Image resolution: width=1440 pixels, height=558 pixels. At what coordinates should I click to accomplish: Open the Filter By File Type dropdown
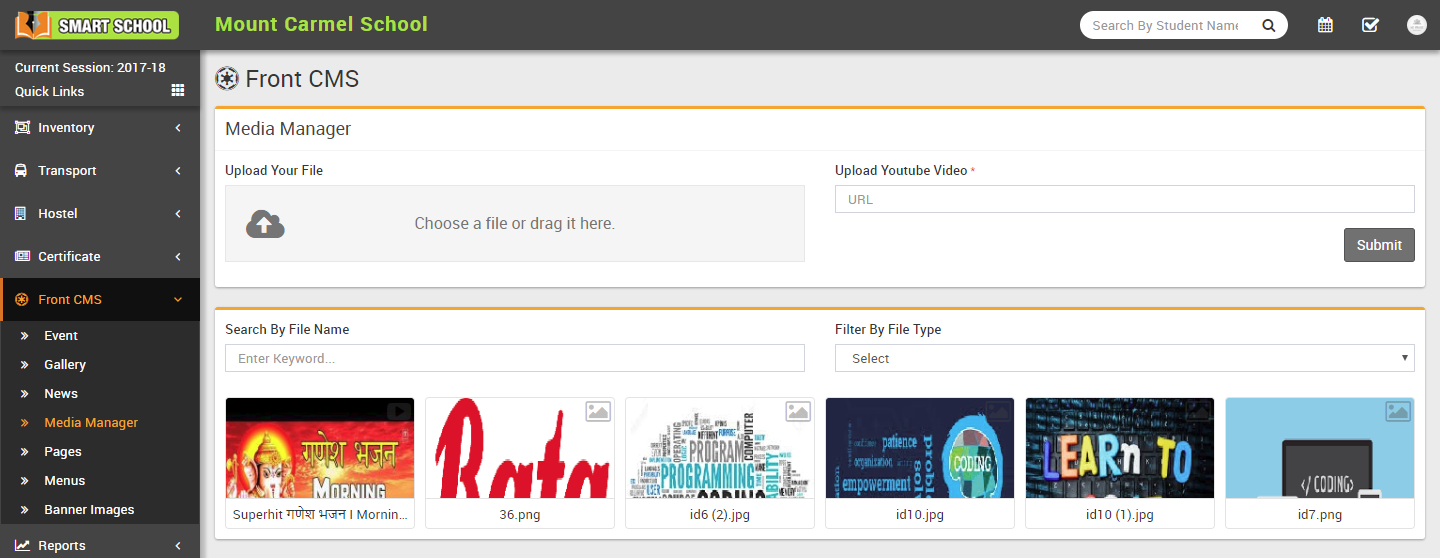pos(1124,358)
